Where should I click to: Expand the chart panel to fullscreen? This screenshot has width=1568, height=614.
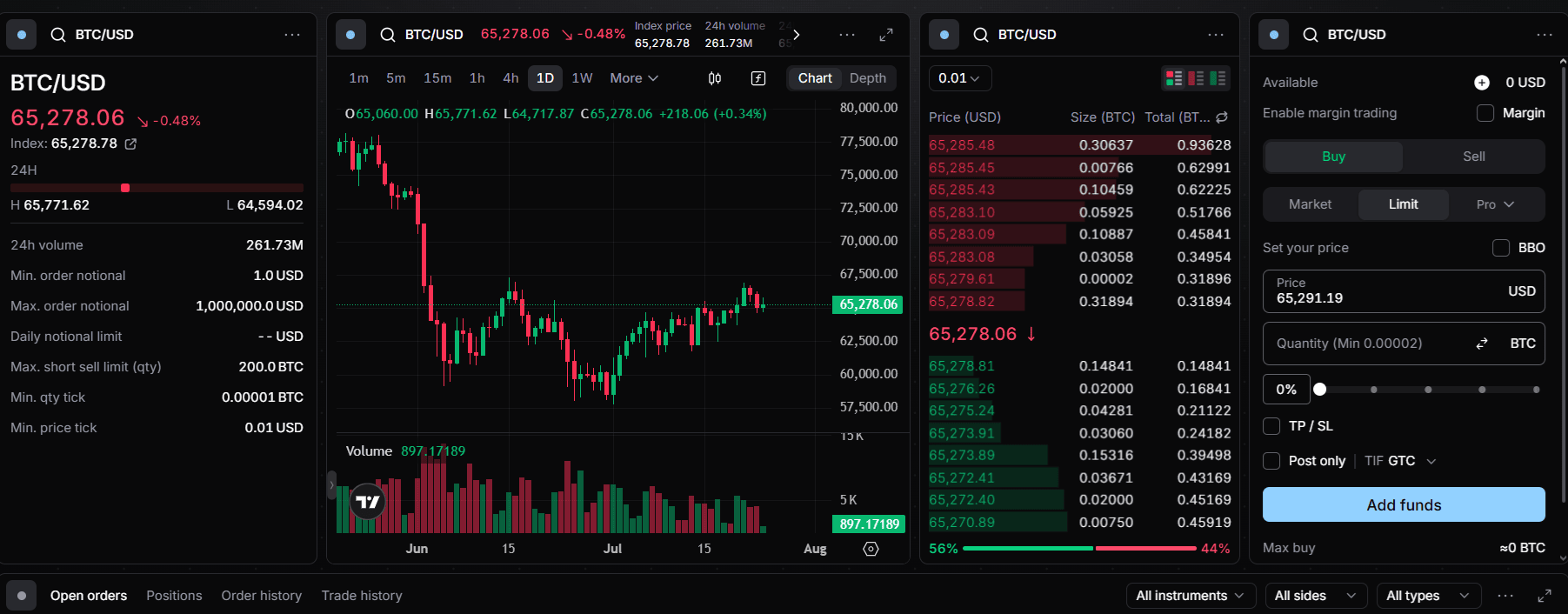(886, 35)
